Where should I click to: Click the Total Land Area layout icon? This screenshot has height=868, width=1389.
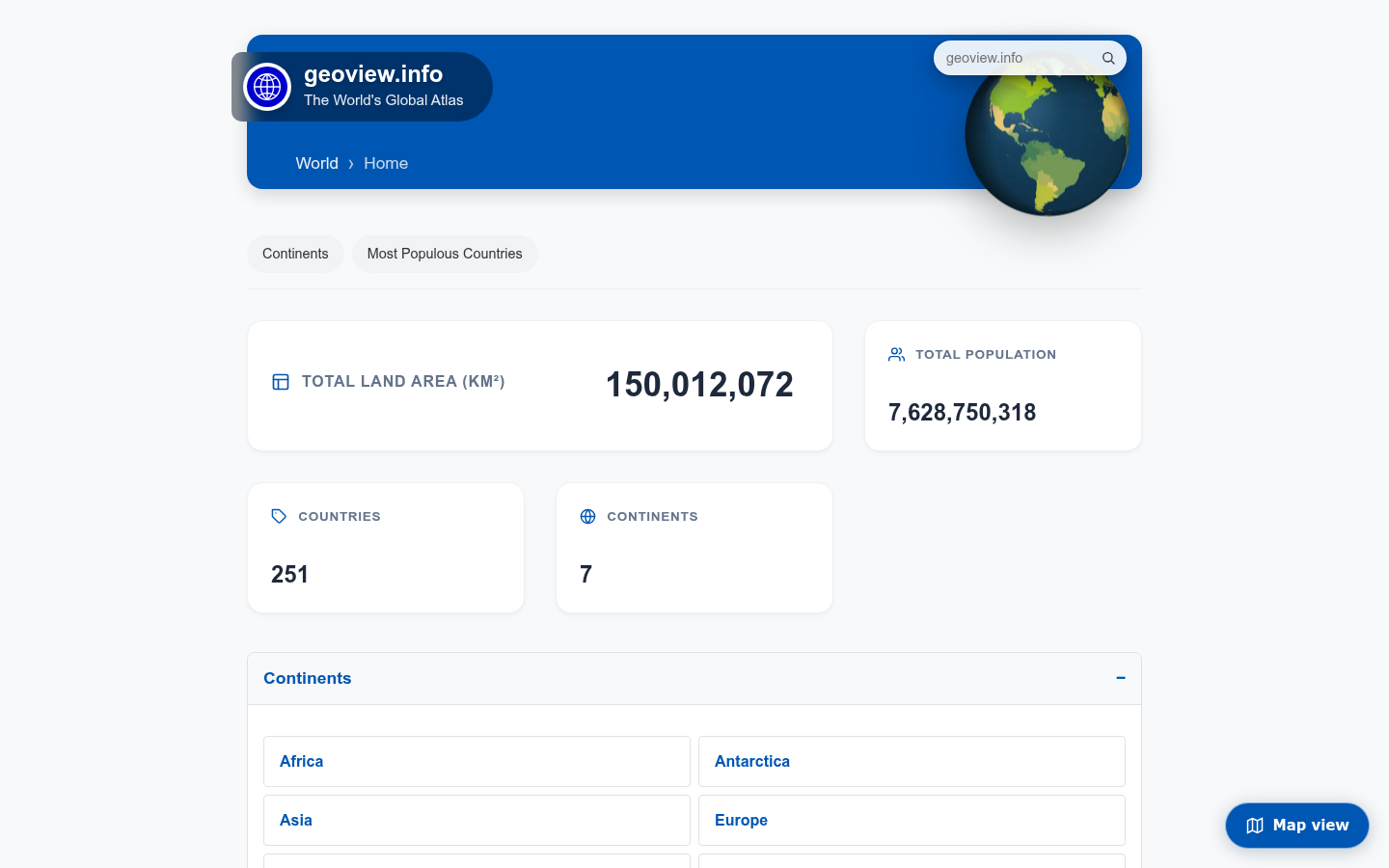[281, 382]
